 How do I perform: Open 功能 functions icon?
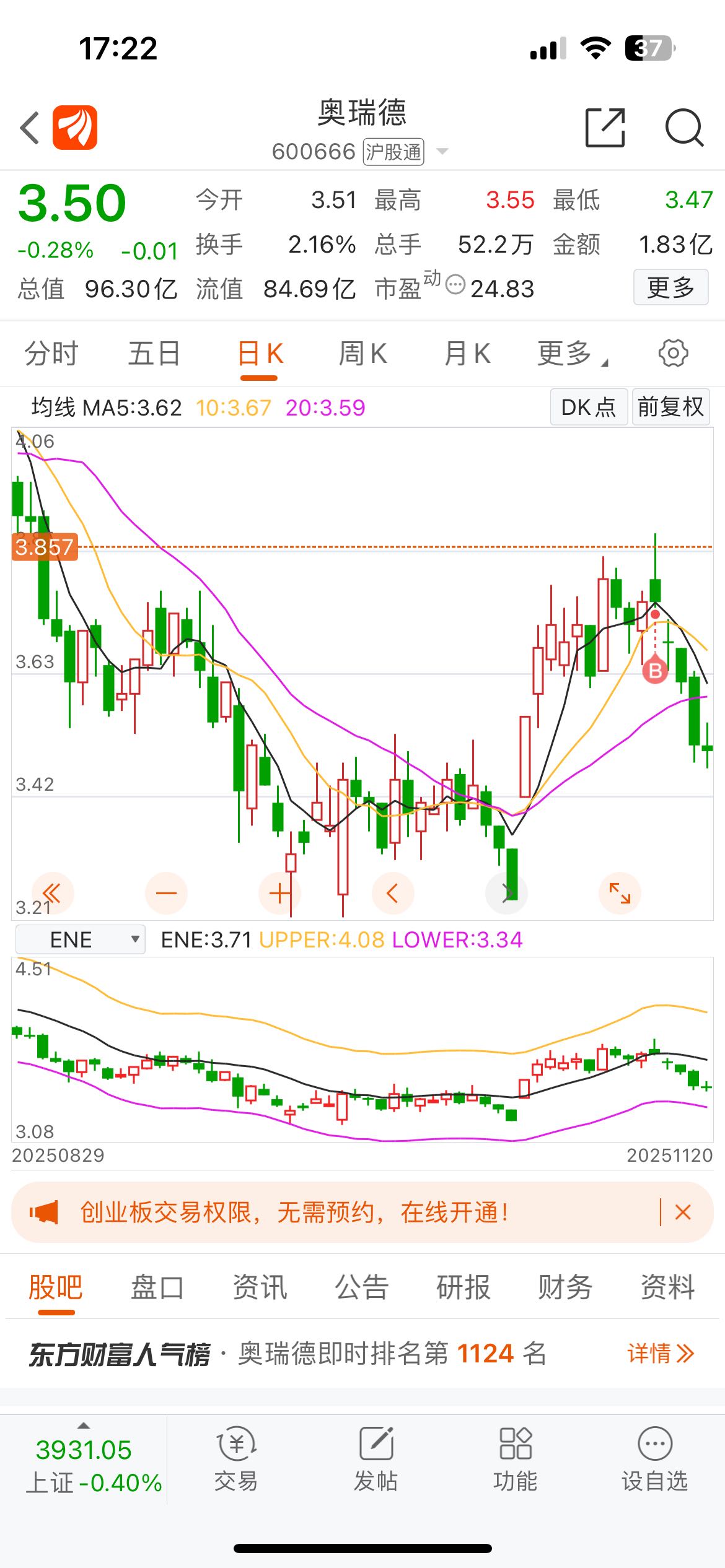[x=516, y=1458]
